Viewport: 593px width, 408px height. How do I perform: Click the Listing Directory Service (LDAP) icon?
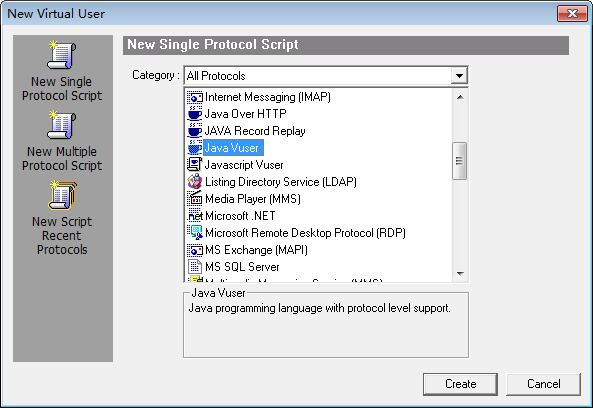[195, 182]
